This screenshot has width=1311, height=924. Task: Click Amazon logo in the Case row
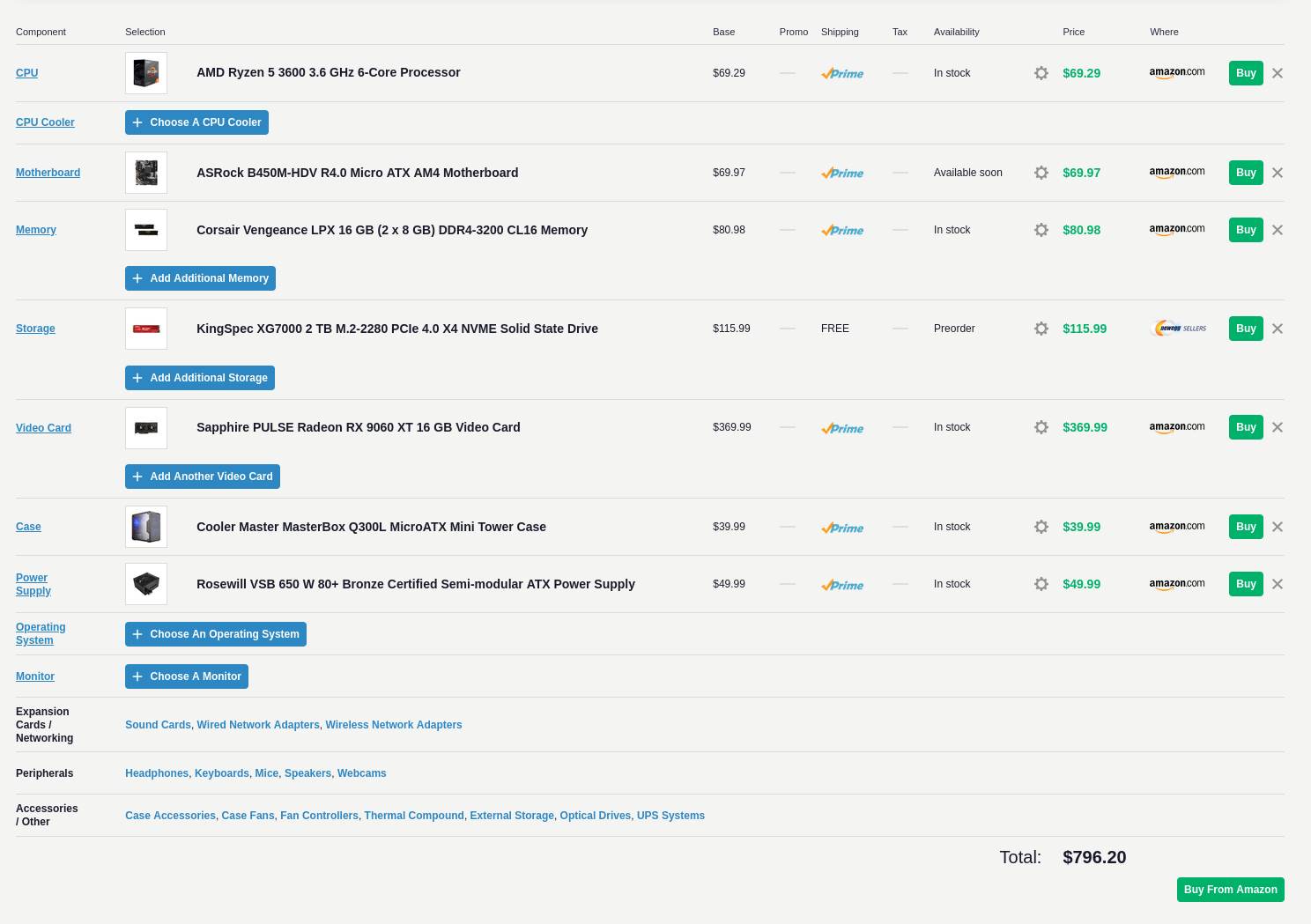click(x=1177, y=527)
